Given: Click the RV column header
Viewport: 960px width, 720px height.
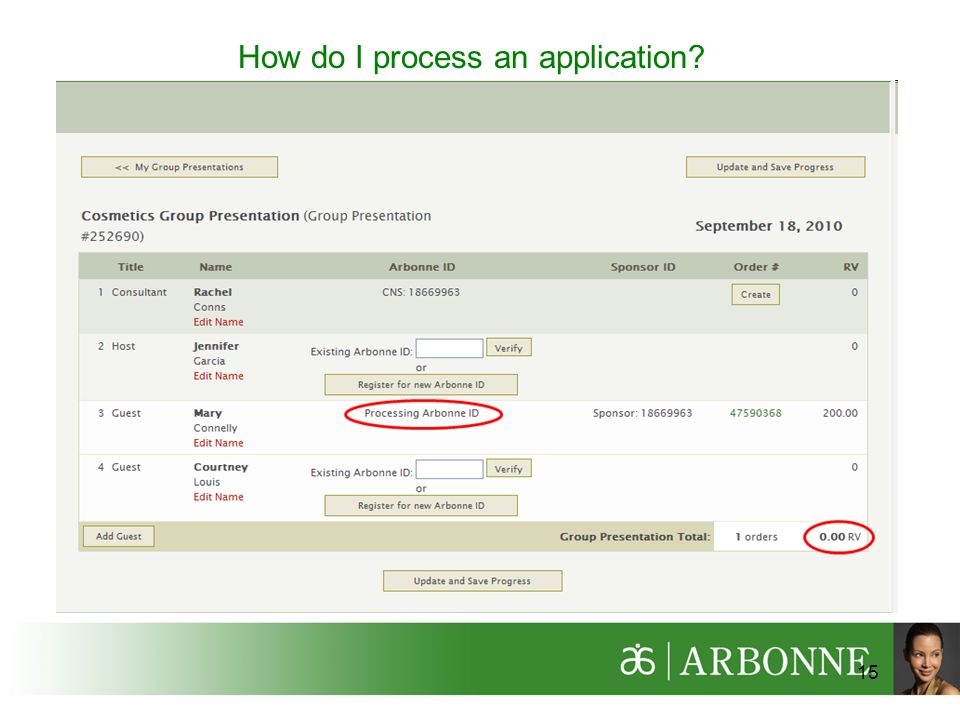Looking at the screenshot, I should click(x=850, y=267).
